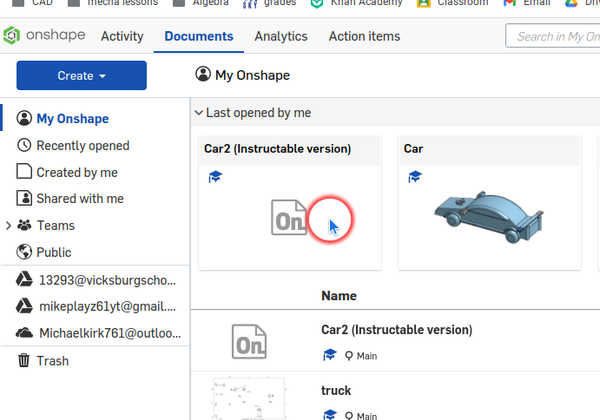Open the Trash folder
This screenshot has height=420, width=600.
[x=52, y=361]
